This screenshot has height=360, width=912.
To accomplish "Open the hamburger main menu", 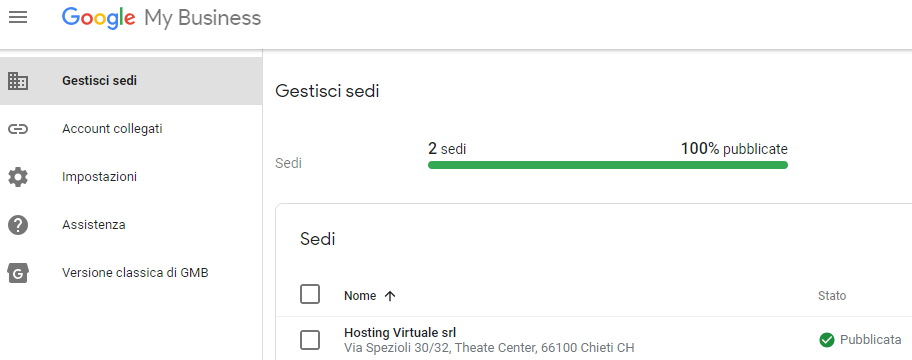I will [18, 18].
